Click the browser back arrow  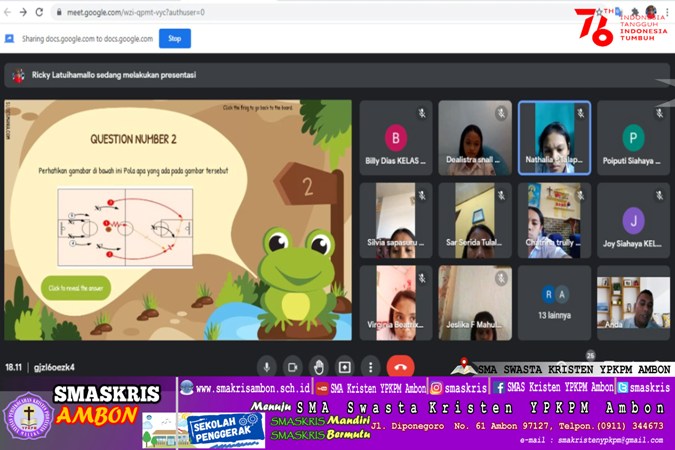pyautogui.click(x=7, y=12)
